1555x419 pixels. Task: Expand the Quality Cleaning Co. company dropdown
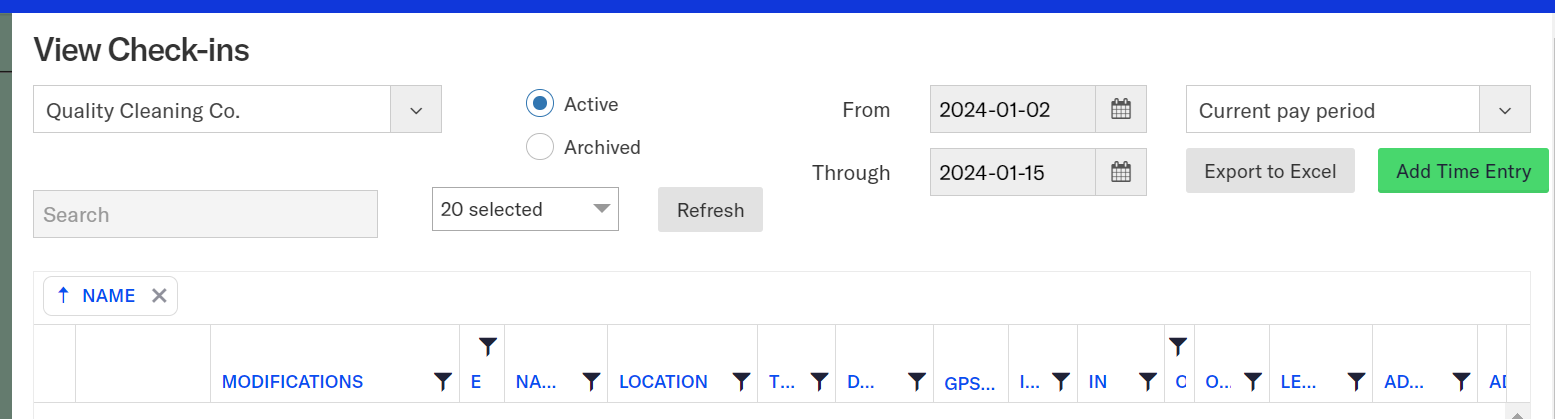(x=415, y=110)
